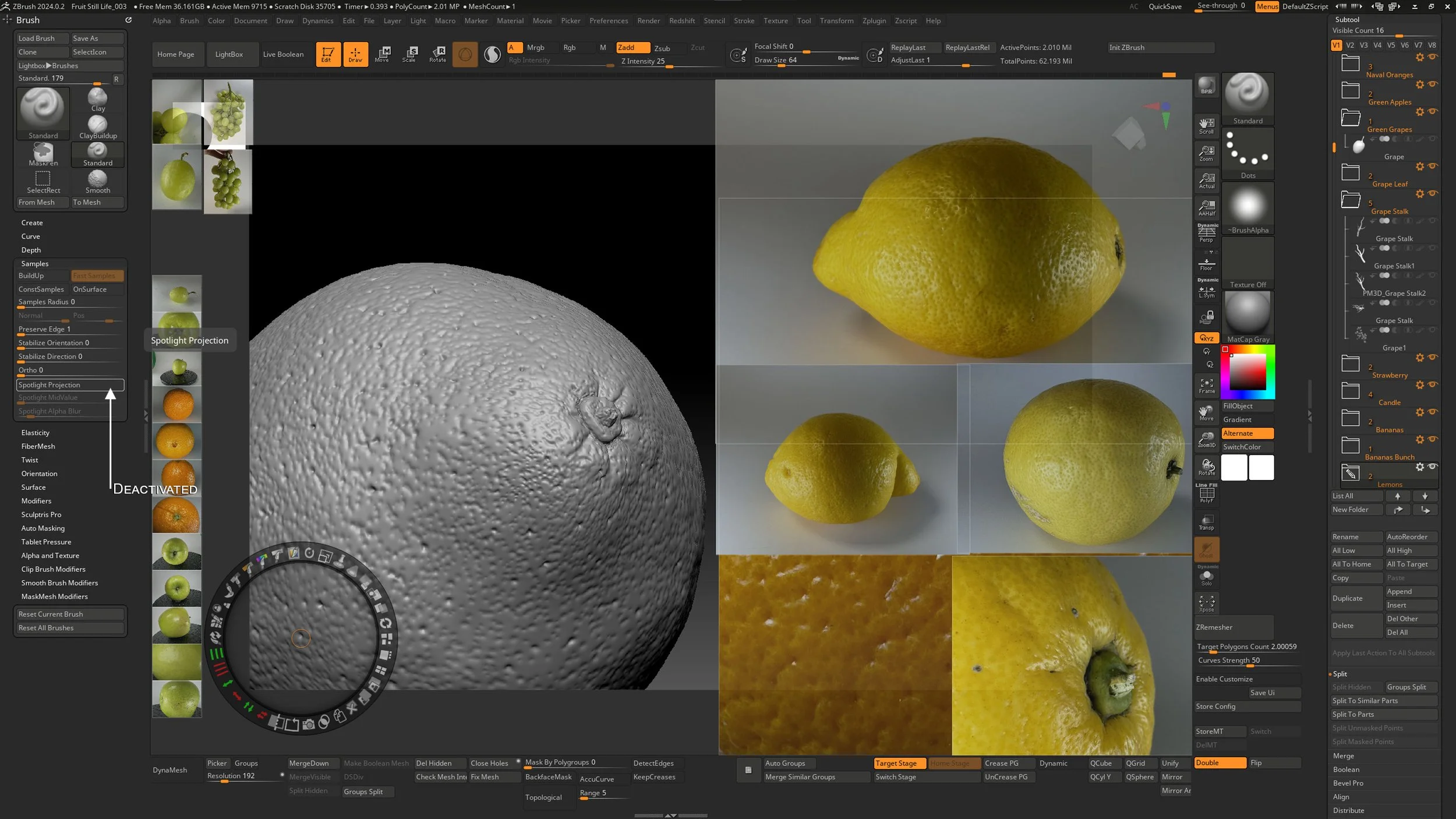Click the Frame view icon
The image size is (1456, 819).
1206,386
